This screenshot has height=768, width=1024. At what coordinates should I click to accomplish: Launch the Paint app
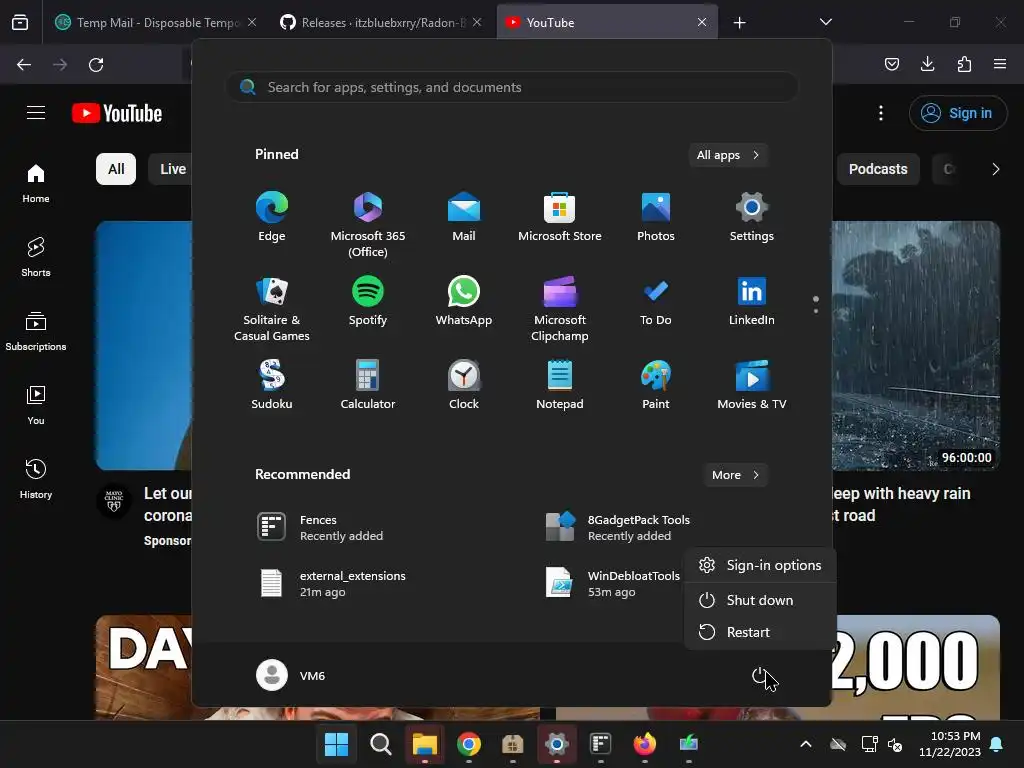(656, 384)
